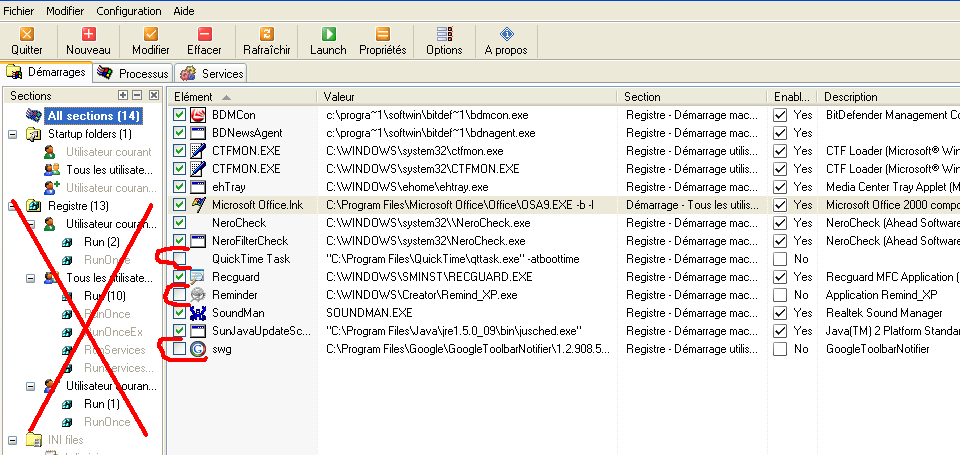960x455 pixels.
Task: Collapse the INI files tree node
Action: click(12, 440)
